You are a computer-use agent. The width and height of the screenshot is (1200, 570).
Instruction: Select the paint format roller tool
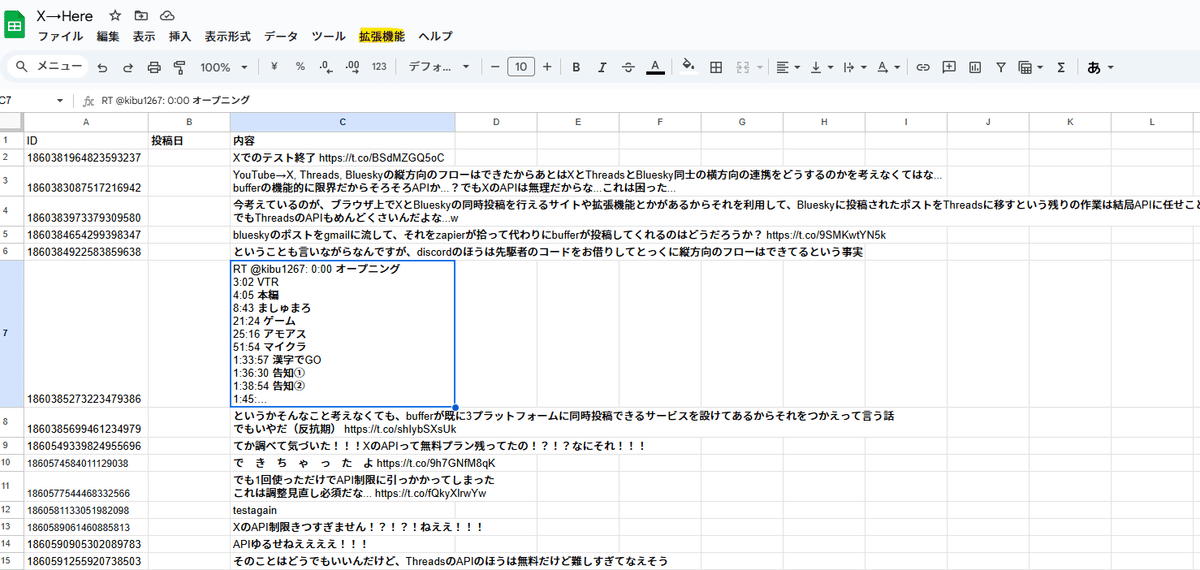(180, 67)
